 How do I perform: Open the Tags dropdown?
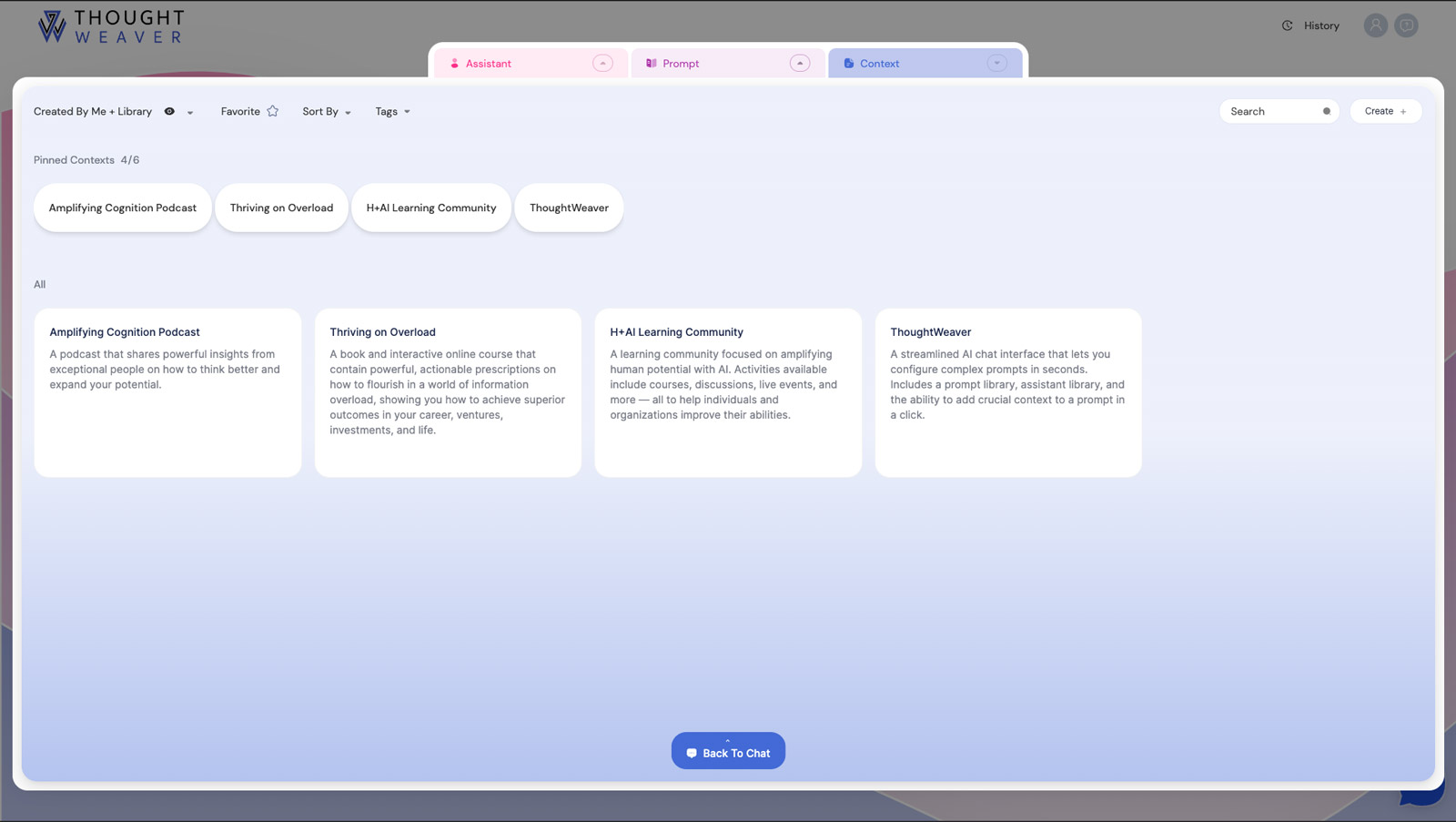[x=393, y=111]
